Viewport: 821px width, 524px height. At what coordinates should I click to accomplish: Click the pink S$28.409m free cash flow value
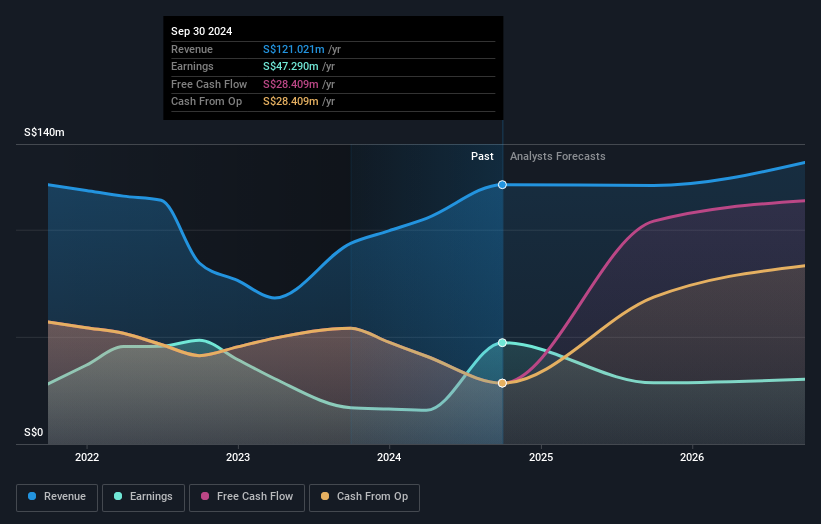[291, 84]
